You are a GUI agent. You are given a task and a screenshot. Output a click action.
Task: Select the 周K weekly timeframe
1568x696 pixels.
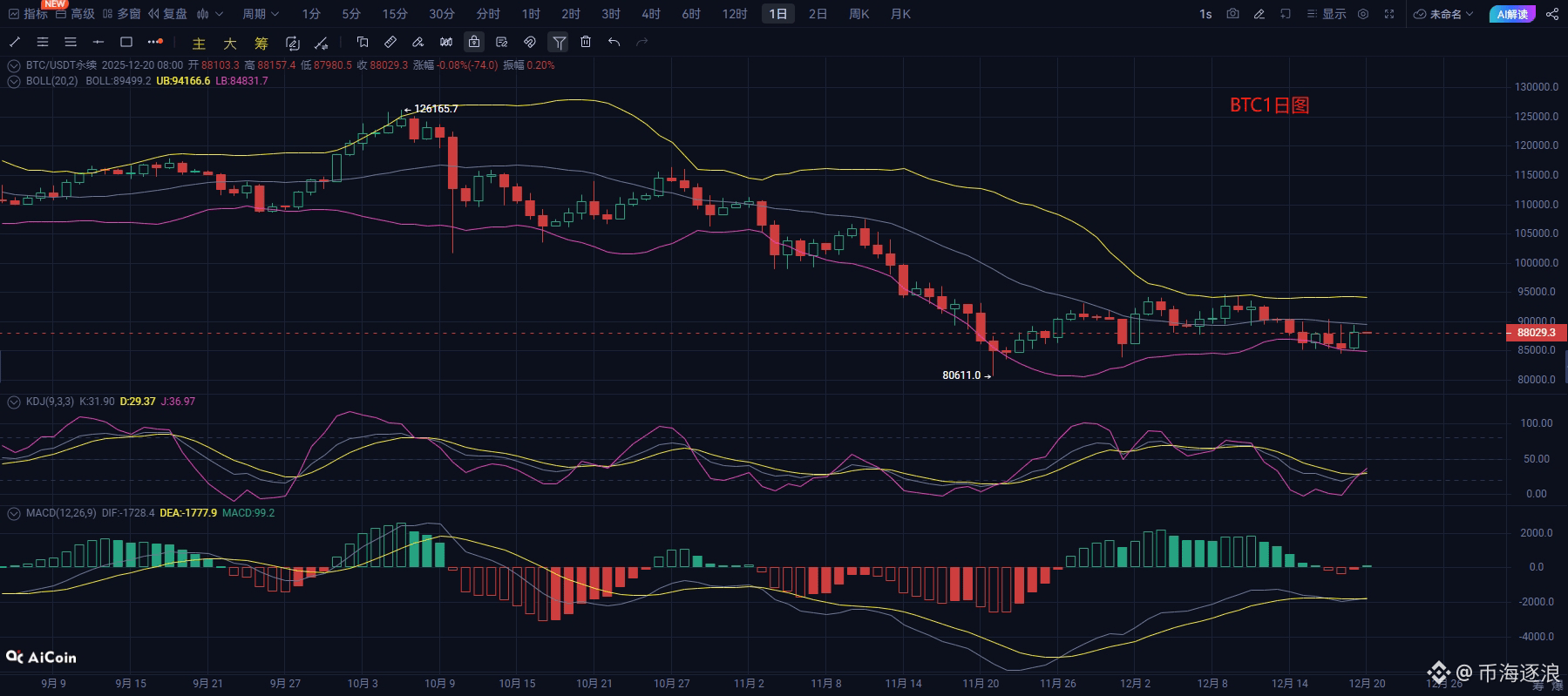[859, 14]
